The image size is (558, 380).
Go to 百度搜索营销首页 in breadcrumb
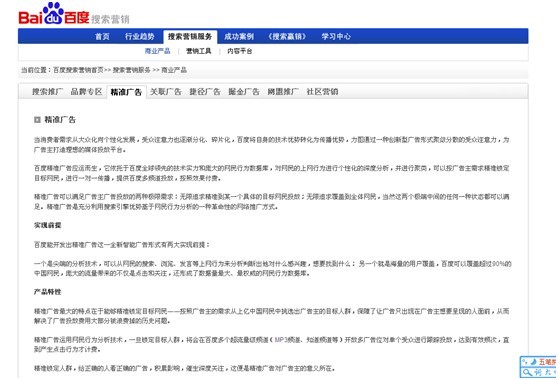point(78,70)
